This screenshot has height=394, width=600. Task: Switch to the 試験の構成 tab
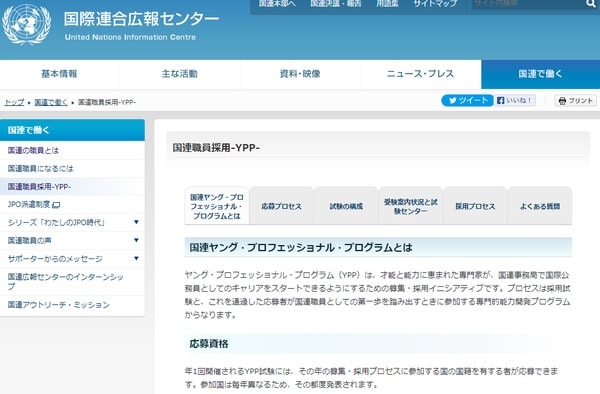(x=346, y=206)
